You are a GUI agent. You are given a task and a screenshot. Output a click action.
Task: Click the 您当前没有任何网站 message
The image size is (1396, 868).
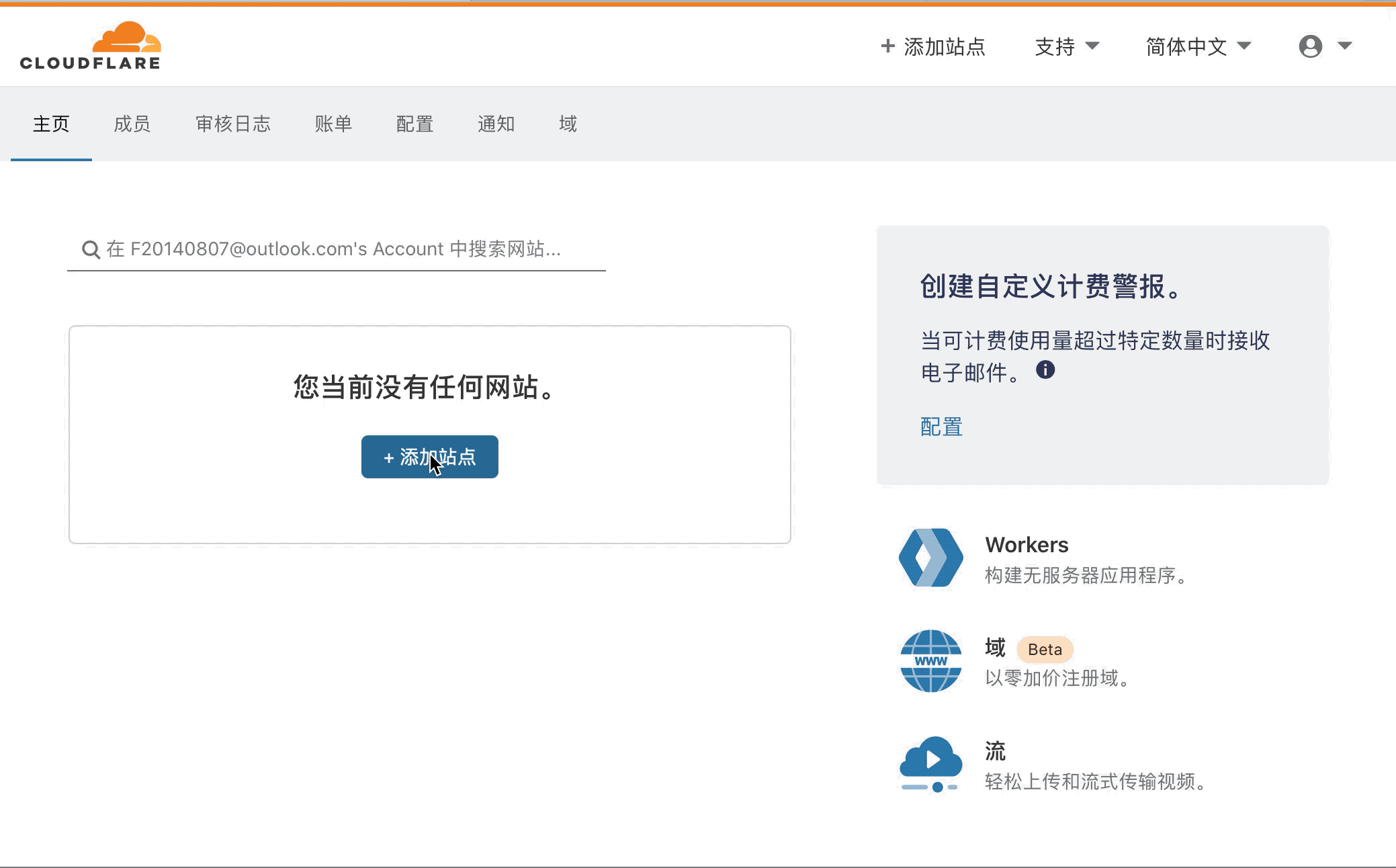[x=424, y=387]
